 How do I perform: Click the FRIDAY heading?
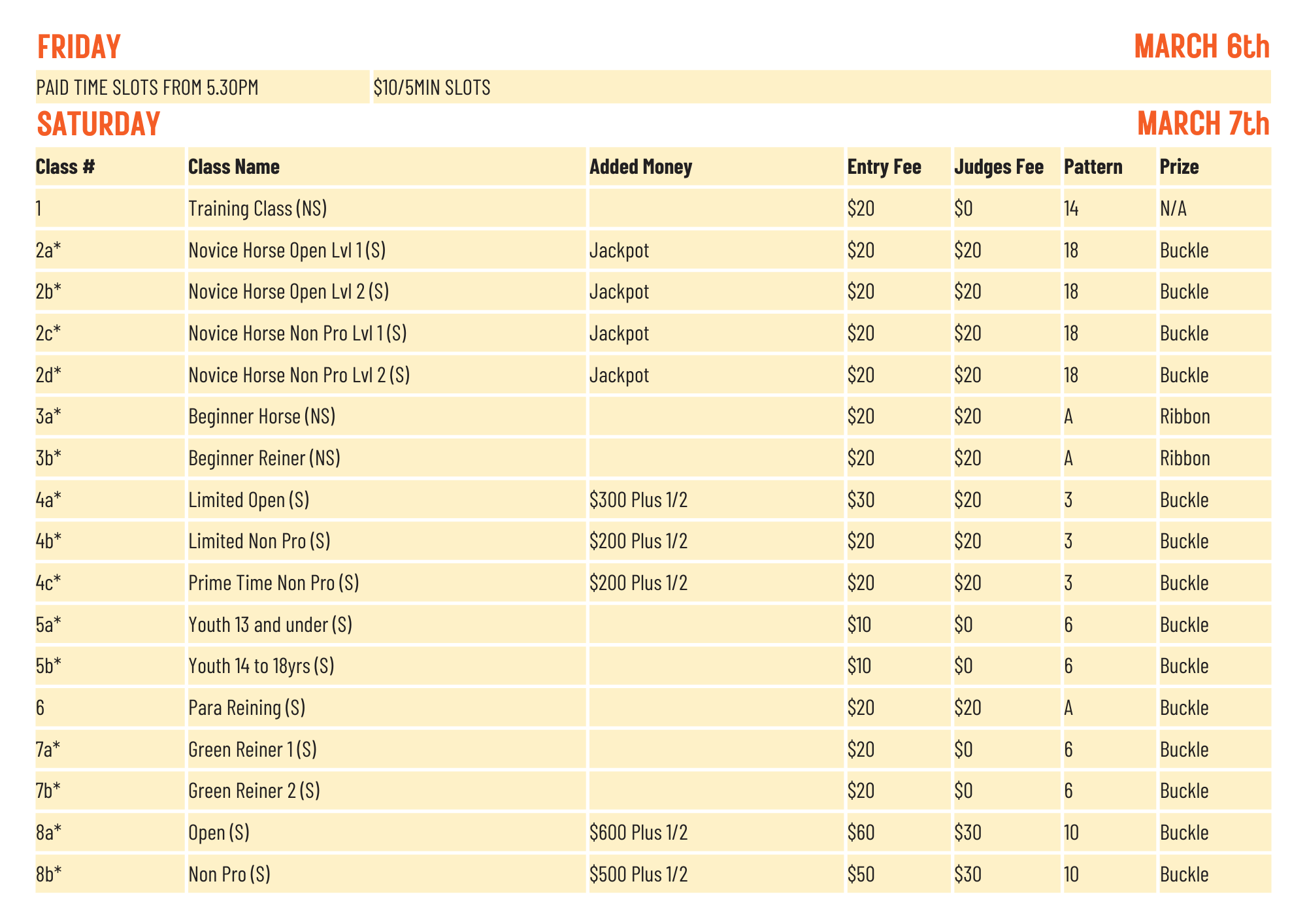pyautogui.click(x=78, y=47)
